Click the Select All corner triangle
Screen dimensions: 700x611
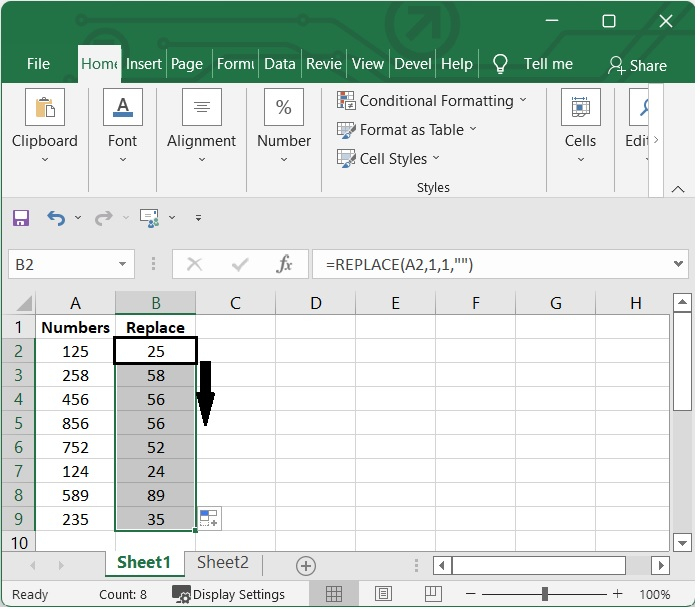24,303
